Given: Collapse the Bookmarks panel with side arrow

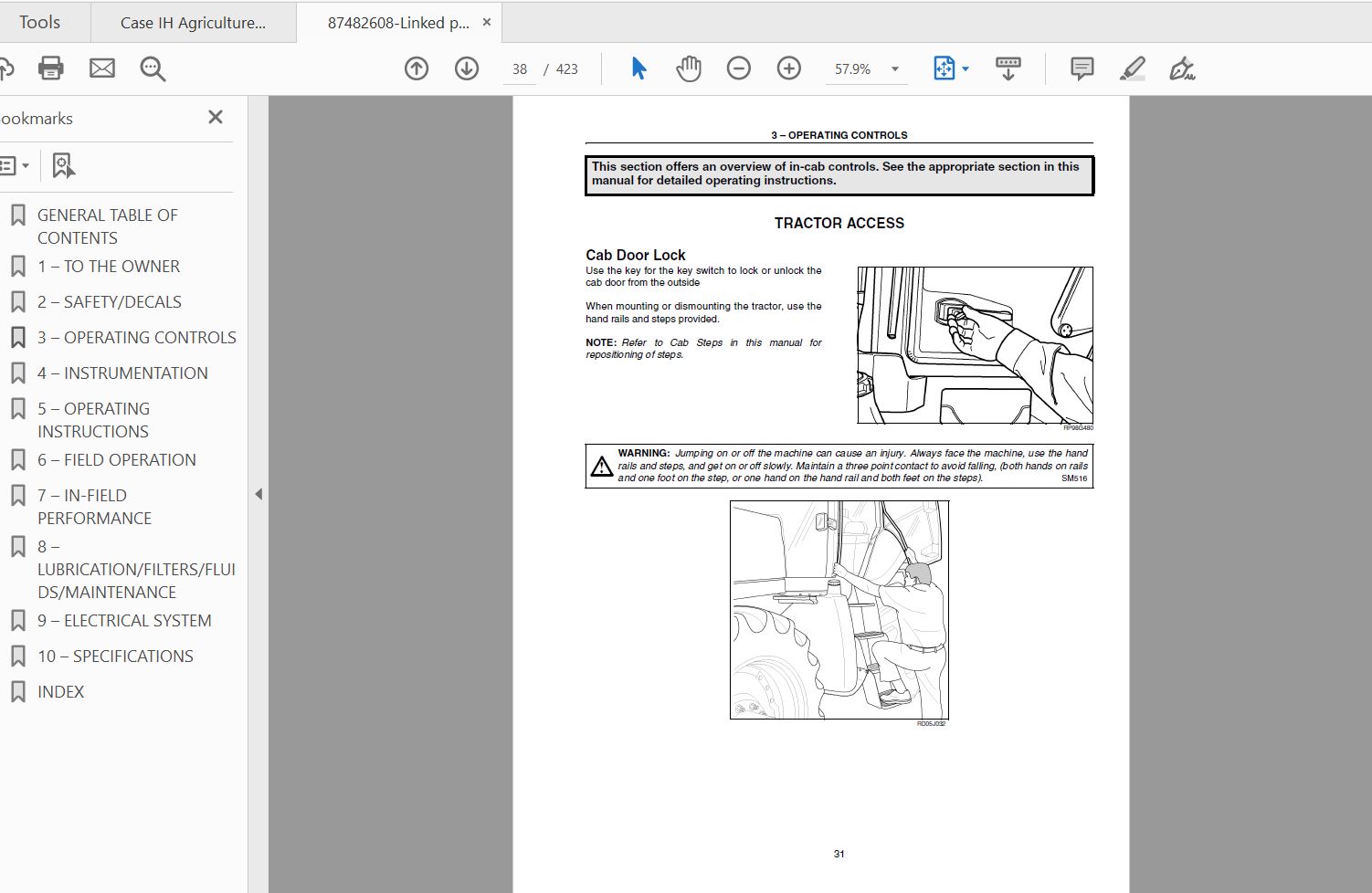Looking at the screenshot, I should click(259, 494).
